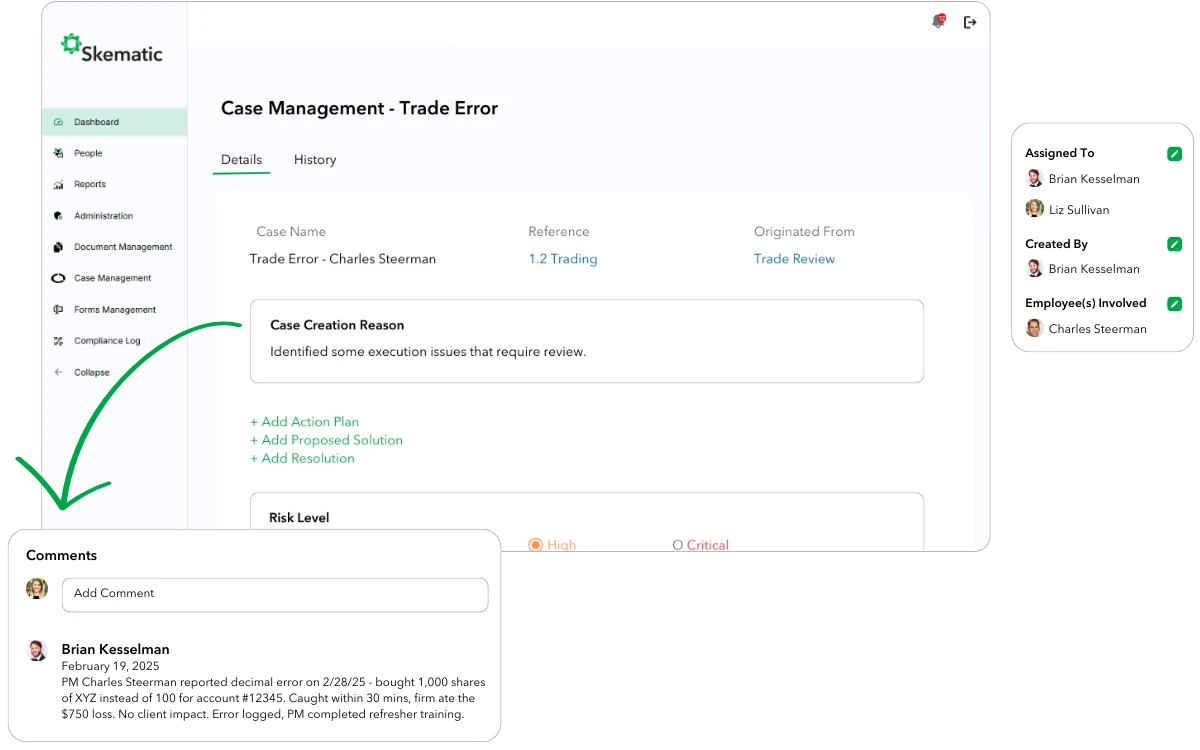Expand the Add Action Plan section
Viewport: 1200px width, 750px height.
click(304, 422)
